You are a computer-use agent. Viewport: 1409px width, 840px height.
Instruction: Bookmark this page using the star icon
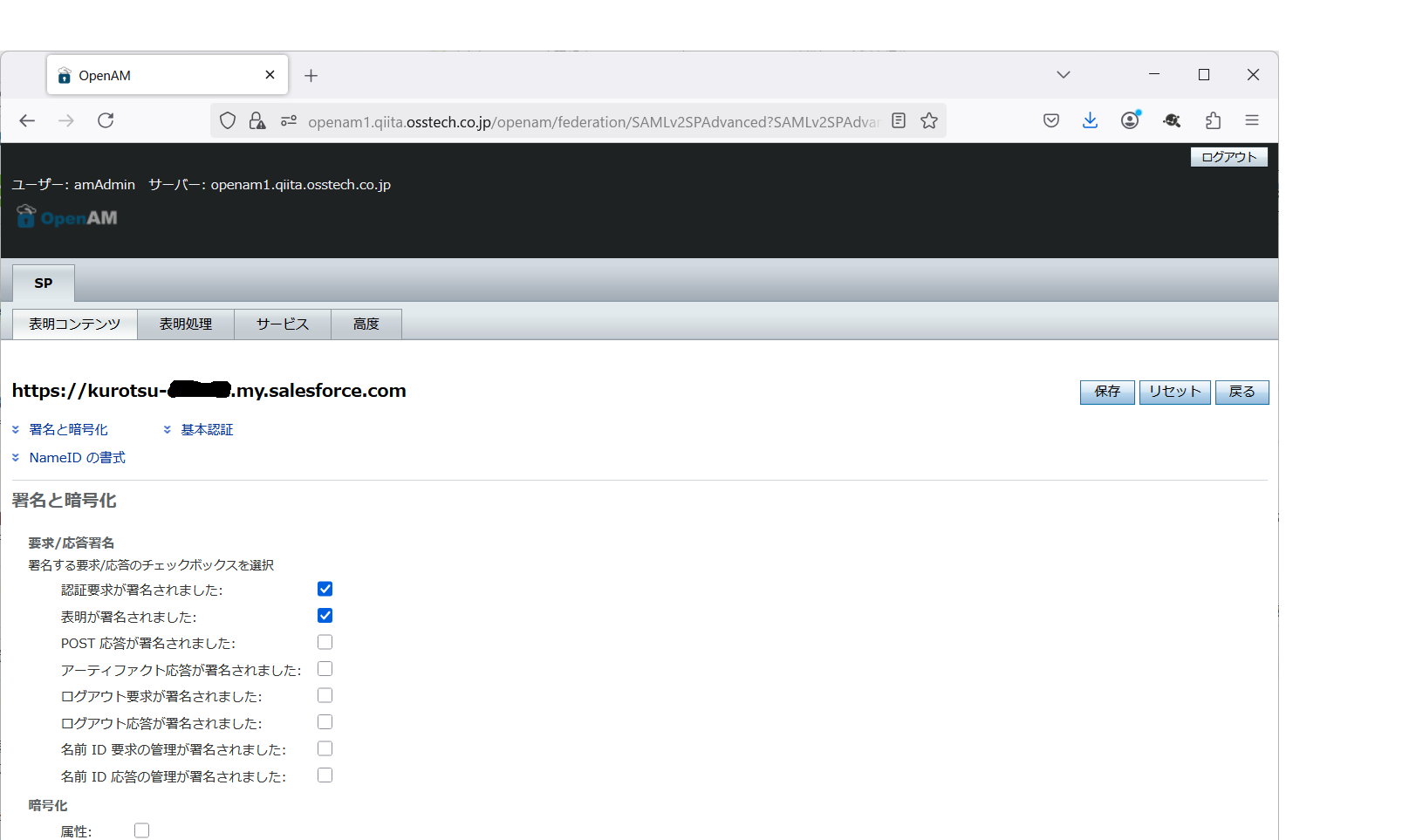tap(928, 120)
